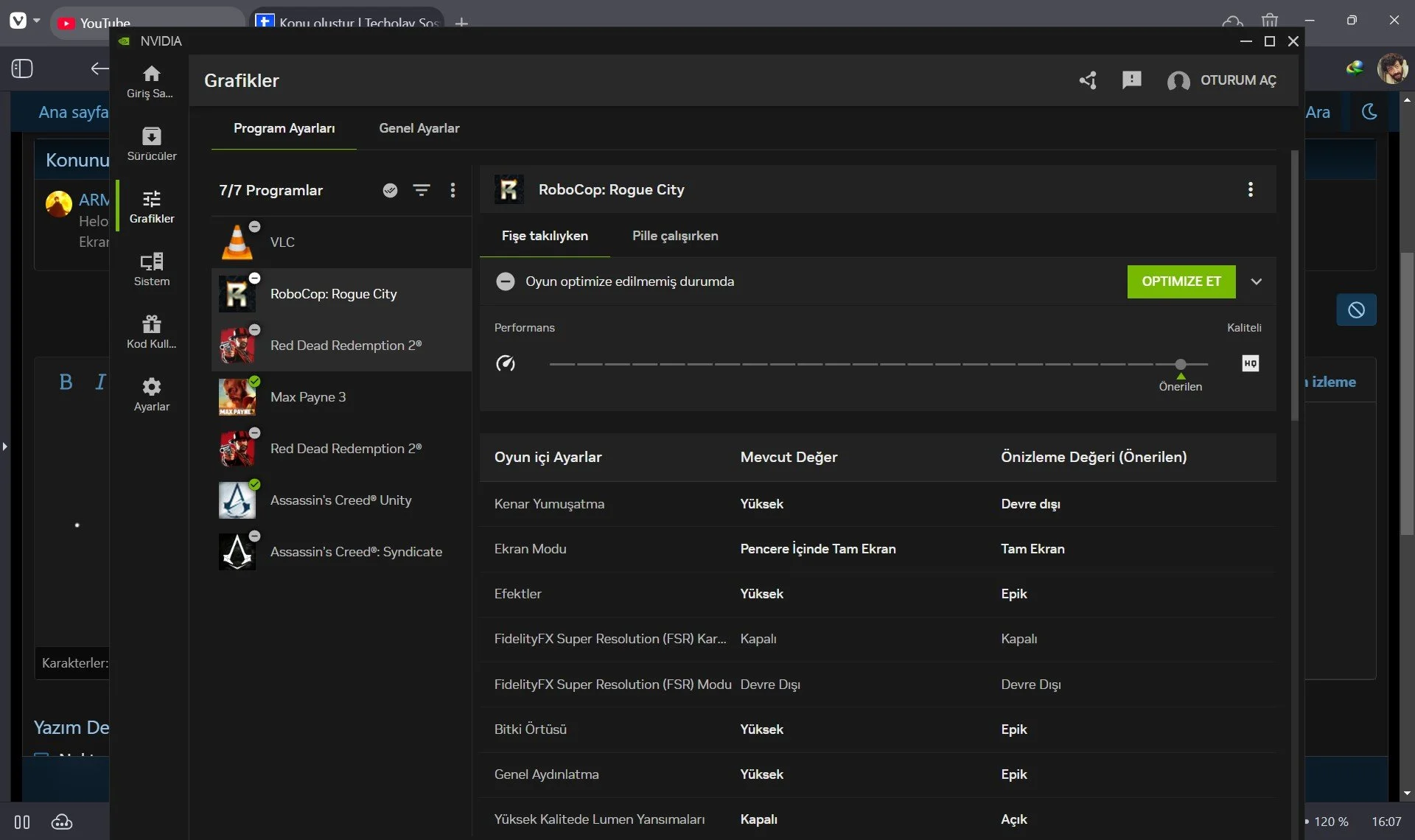Select Assassin's Creed: Syndicate program
Screen dimensions: 1415x840
[341, 551]
